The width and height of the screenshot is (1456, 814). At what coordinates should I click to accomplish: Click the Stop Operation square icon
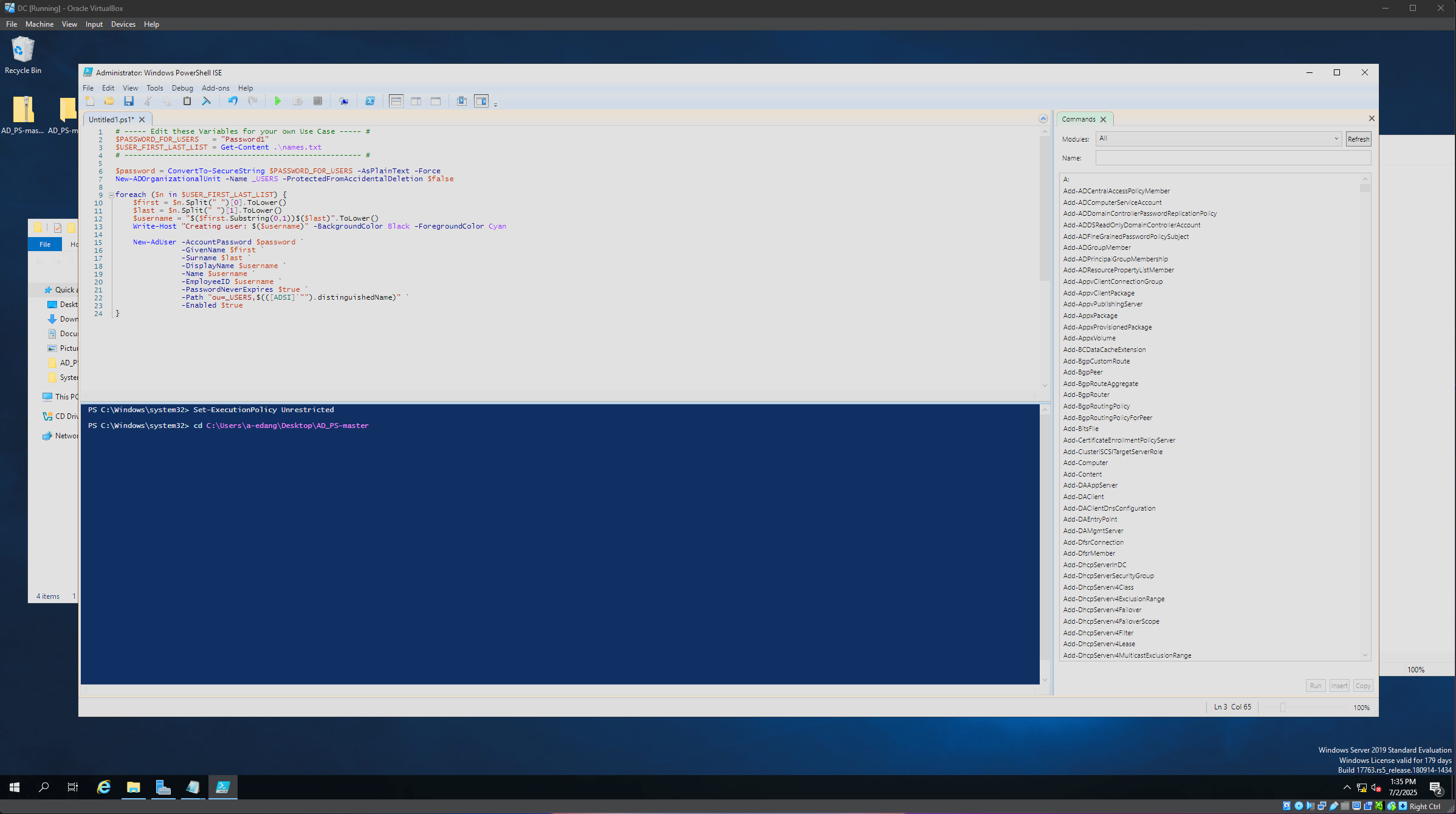click(x=317, y=101)
